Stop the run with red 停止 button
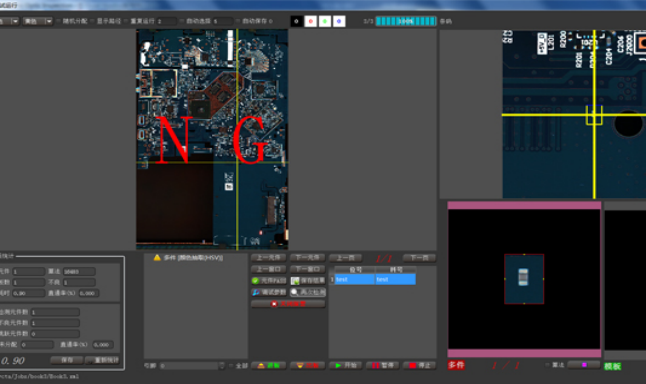The height and width of the screenshot is (384, 646). click(419, 365)
